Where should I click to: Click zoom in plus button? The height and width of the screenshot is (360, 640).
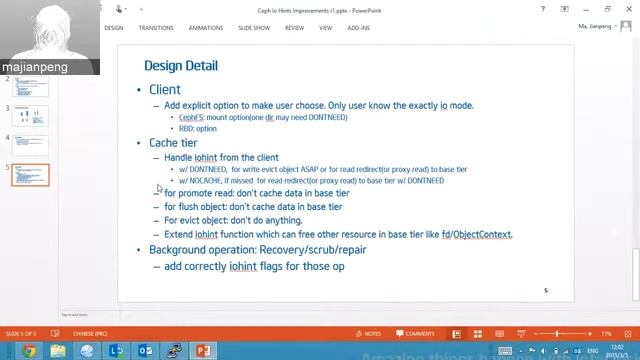pyautogui.click(x=590, y=334)
